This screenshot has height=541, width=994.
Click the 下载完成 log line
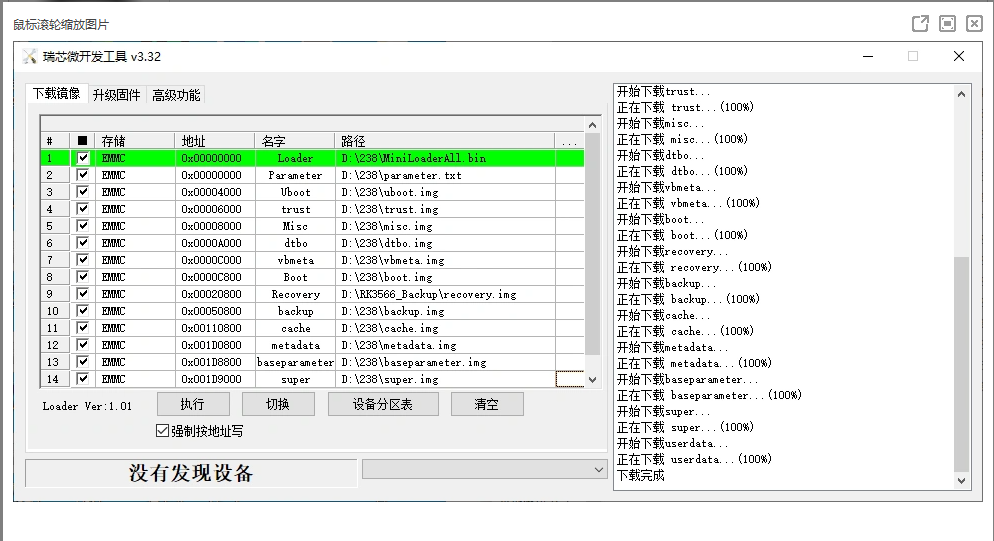pos(641,475)
